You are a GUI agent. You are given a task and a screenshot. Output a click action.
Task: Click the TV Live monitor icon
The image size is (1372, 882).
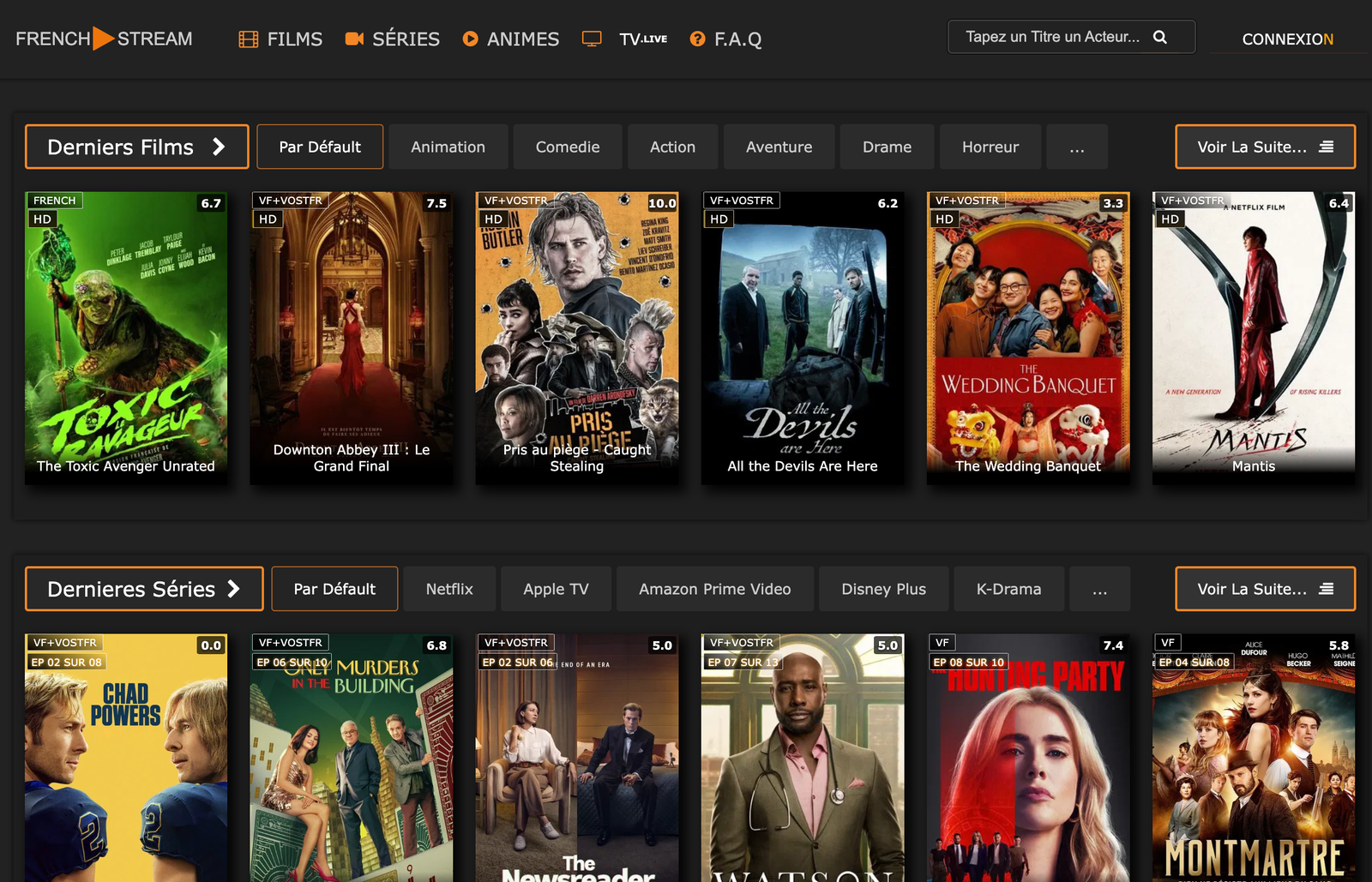tap(592, 39)
